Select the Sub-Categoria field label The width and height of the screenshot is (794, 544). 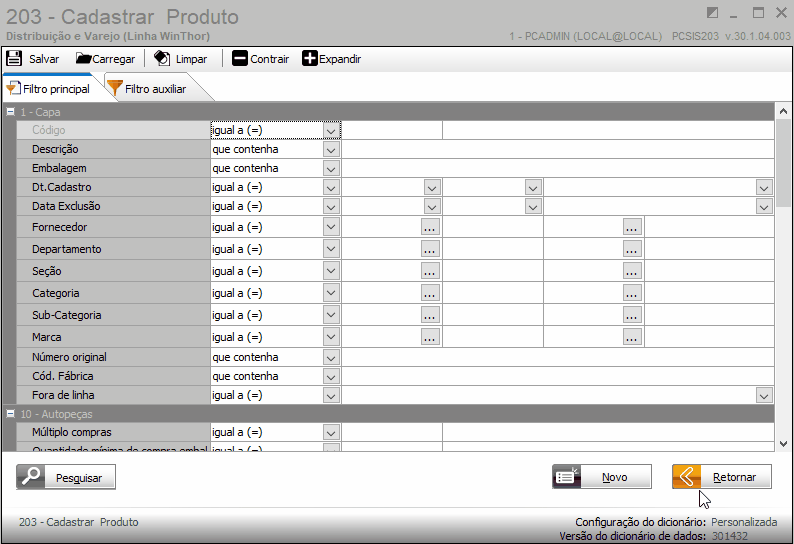click(66, 315)
